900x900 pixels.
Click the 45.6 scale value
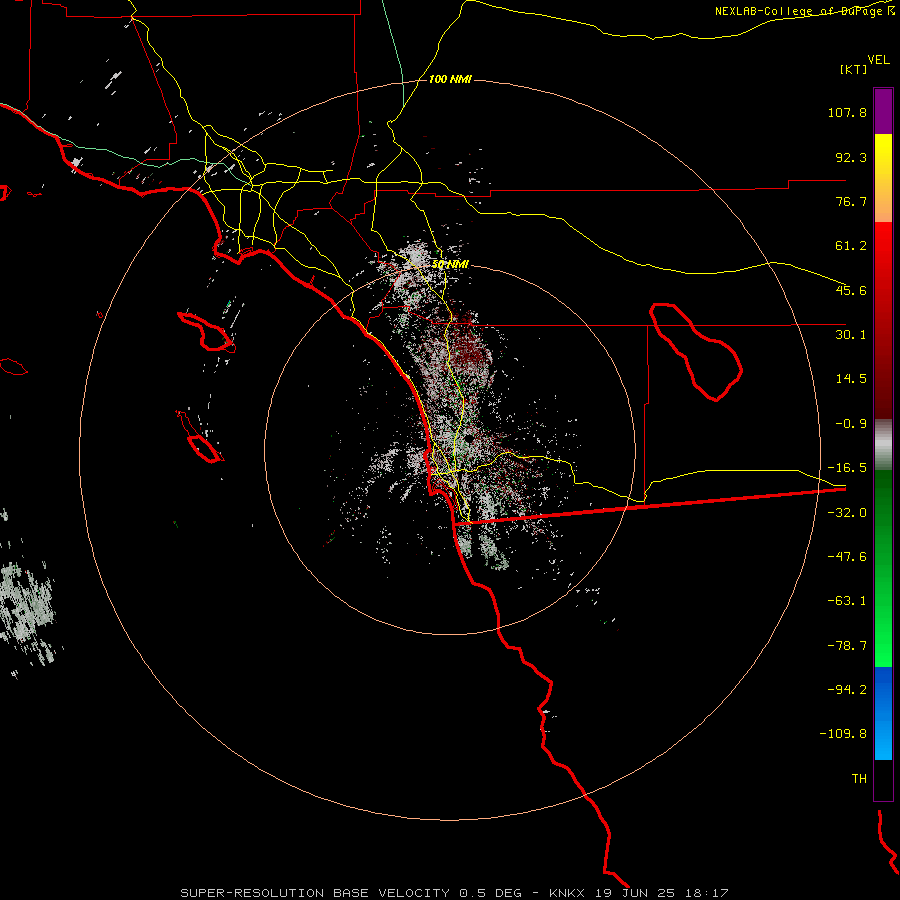coord(851,290)
